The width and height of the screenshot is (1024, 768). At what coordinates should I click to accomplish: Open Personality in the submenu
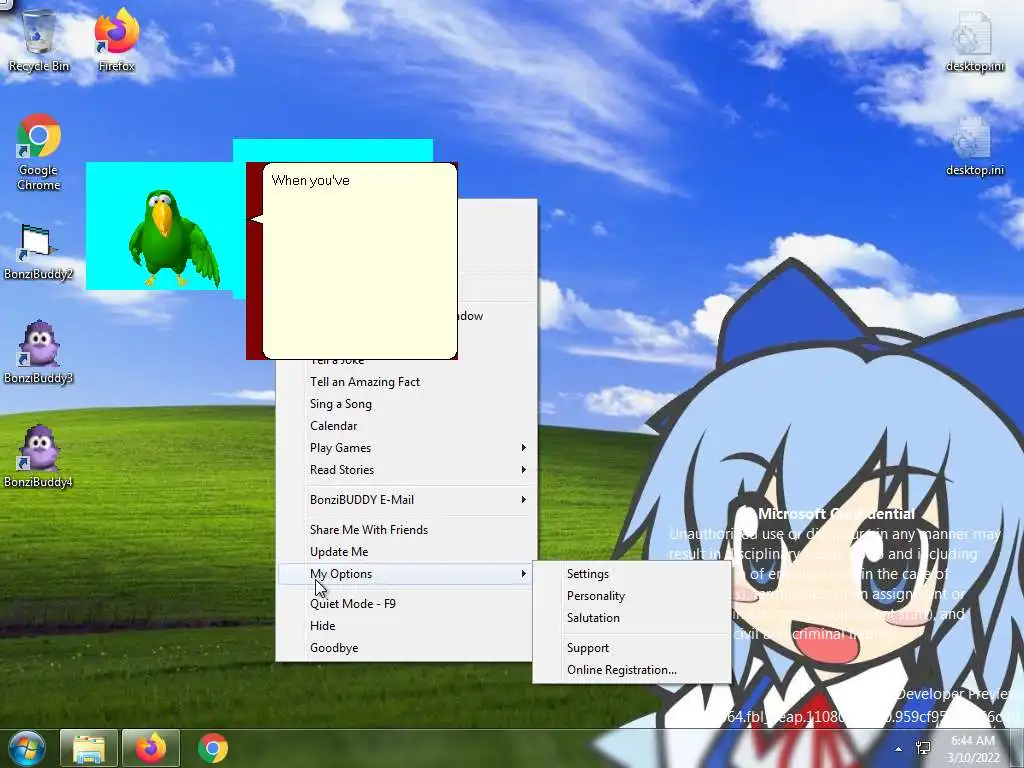632,596
